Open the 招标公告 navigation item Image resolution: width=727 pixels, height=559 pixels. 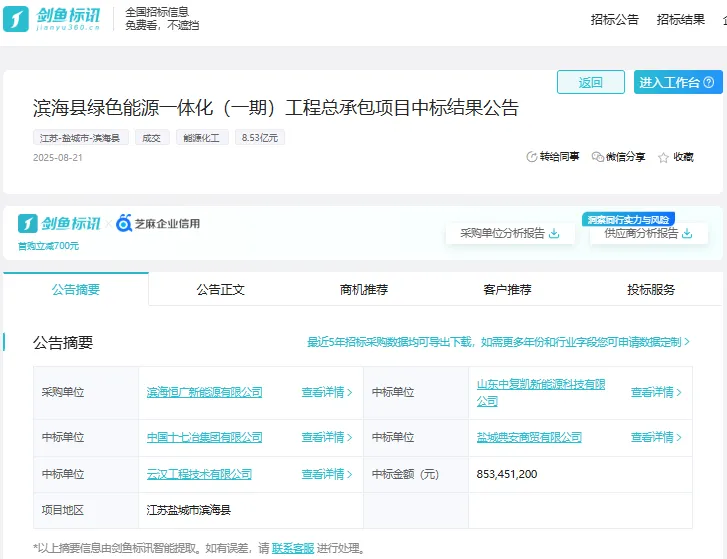614,19
